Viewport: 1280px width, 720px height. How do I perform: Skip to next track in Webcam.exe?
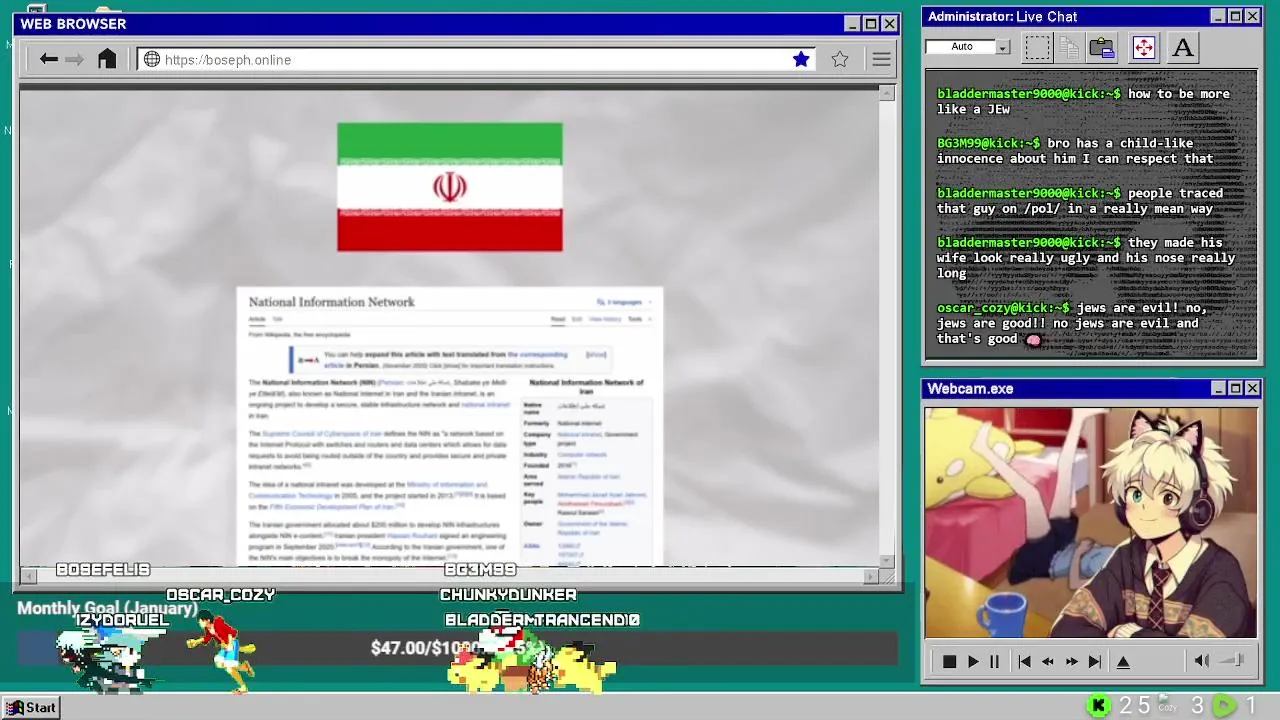(1095, 662)
